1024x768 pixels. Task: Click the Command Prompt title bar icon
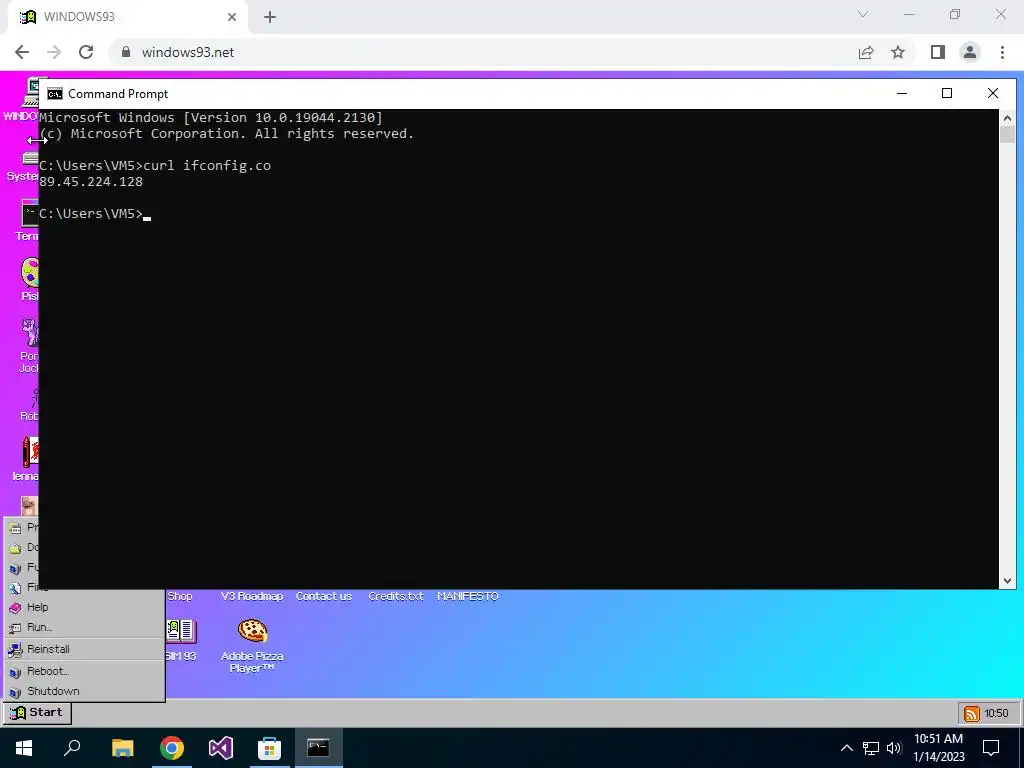tap(55, 93)
